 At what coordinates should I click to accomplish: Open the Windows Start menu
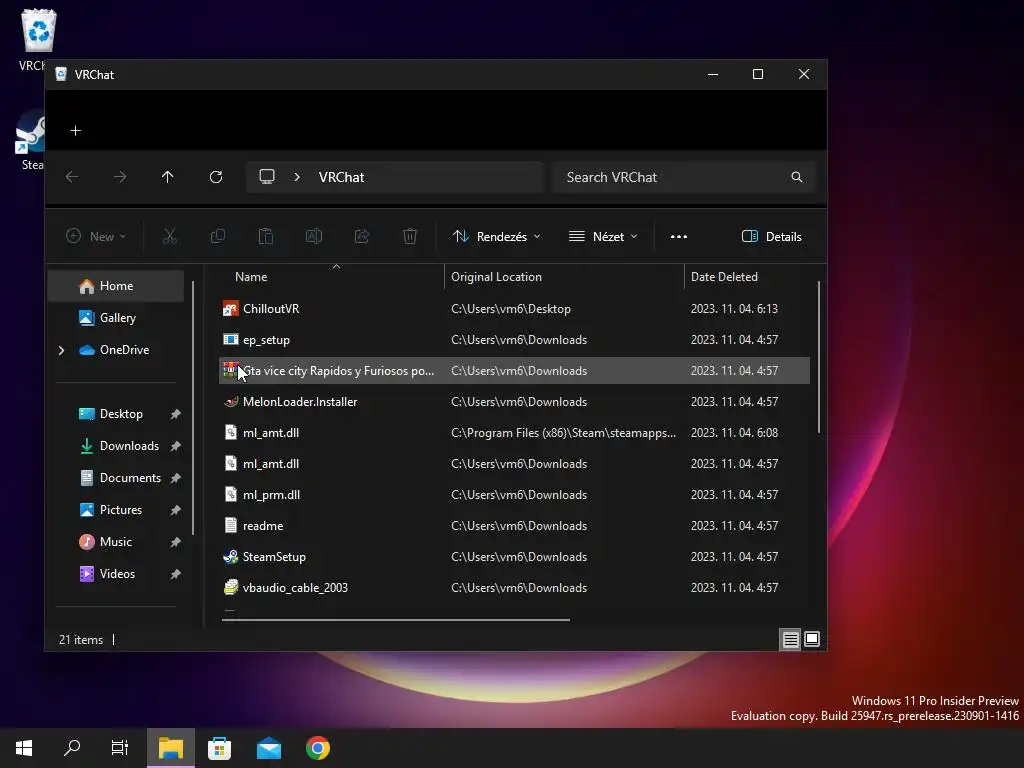(24, 748)
